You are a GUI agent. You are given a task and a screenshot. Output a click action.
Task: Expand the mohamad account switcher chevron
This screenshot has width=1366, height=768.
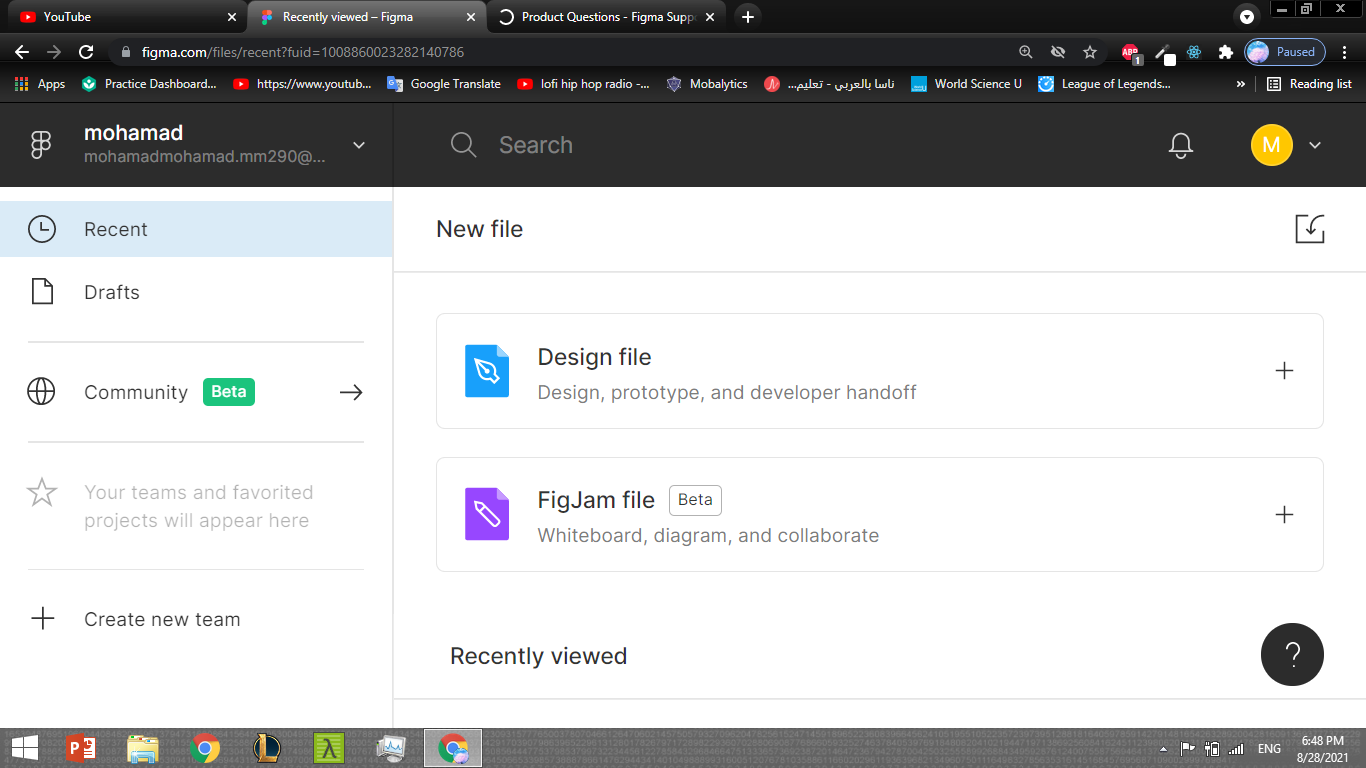click(x=359, y=145)
